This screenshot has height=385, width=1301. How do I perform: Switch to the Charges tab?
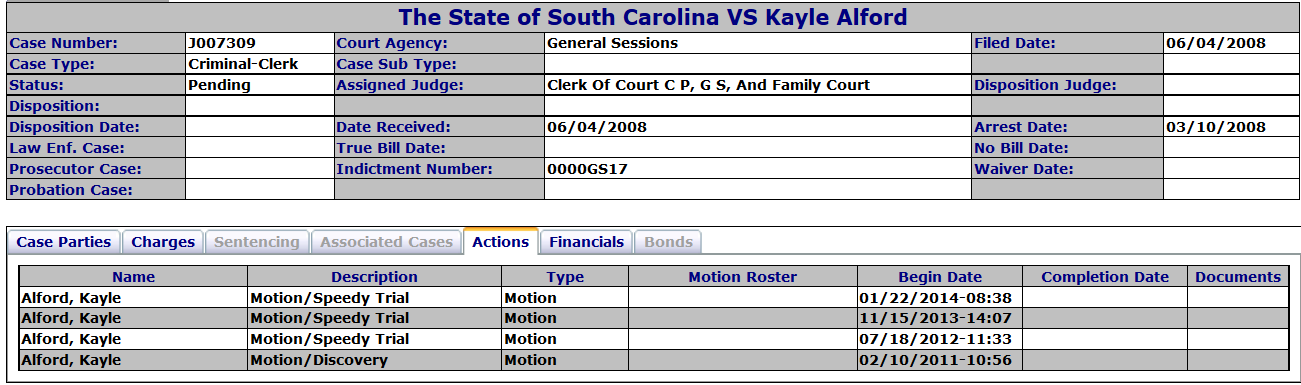click(163, 242)
